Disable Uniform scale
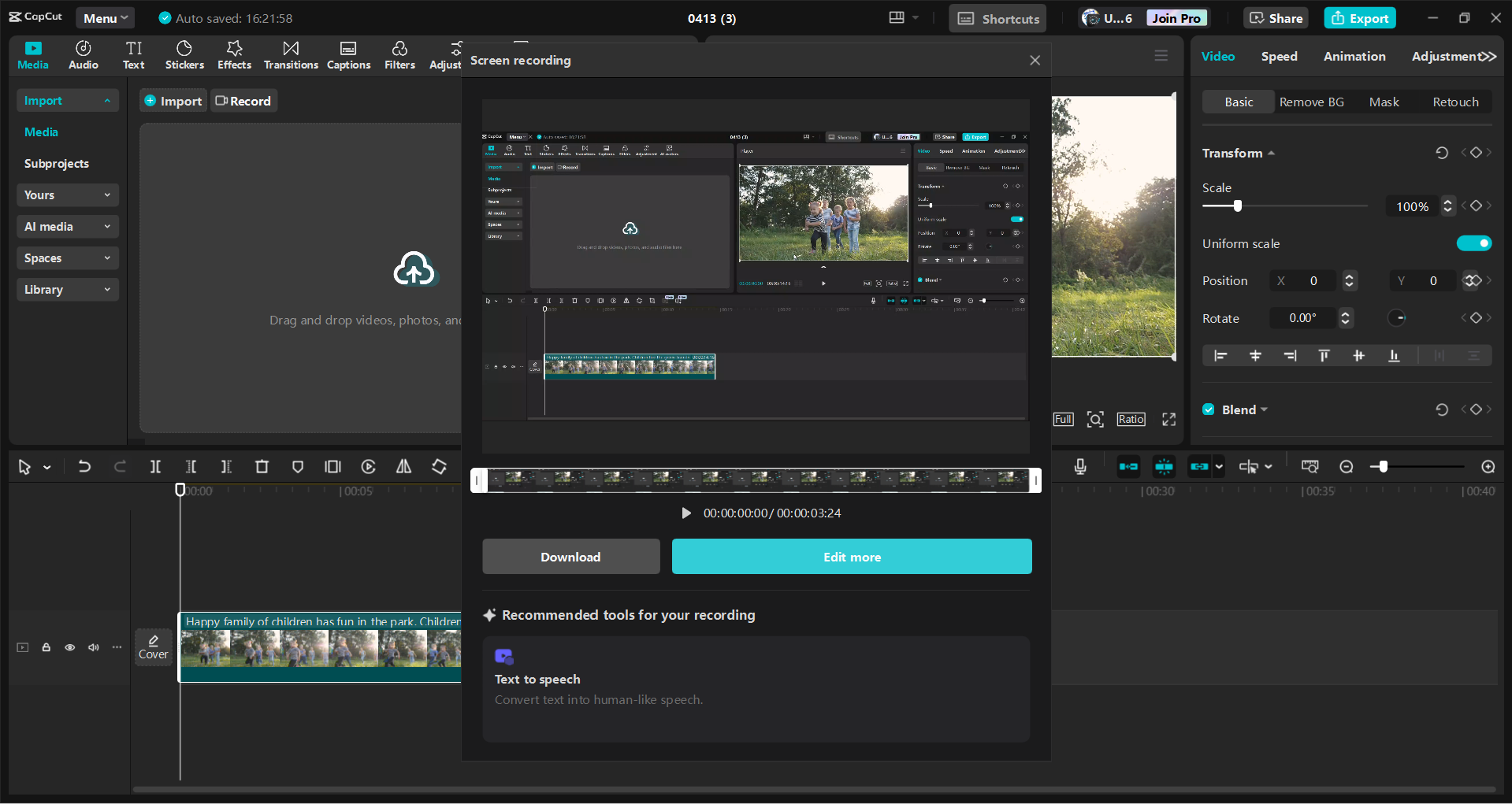The image size is (1512, 804). click(x=1474, y=243)
